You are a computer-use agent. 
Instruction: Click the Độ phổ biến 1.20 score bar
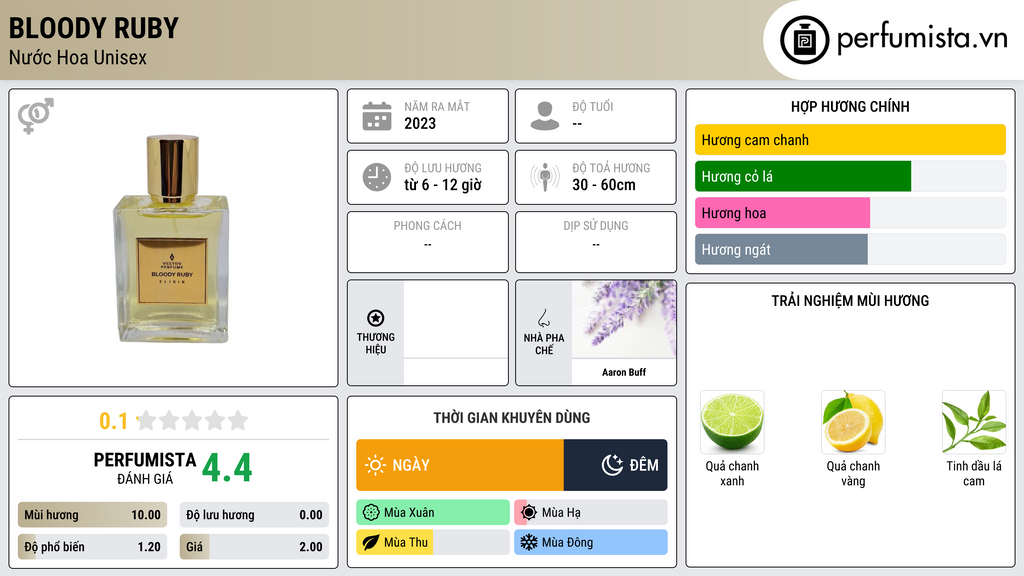[x=92, y=547]
